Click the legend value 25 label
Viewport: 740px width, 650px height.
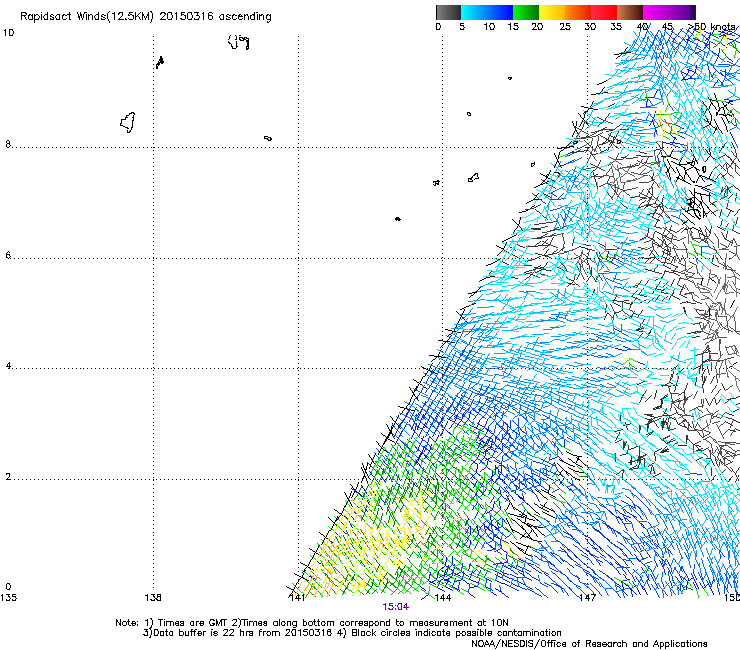coord(565,27)
